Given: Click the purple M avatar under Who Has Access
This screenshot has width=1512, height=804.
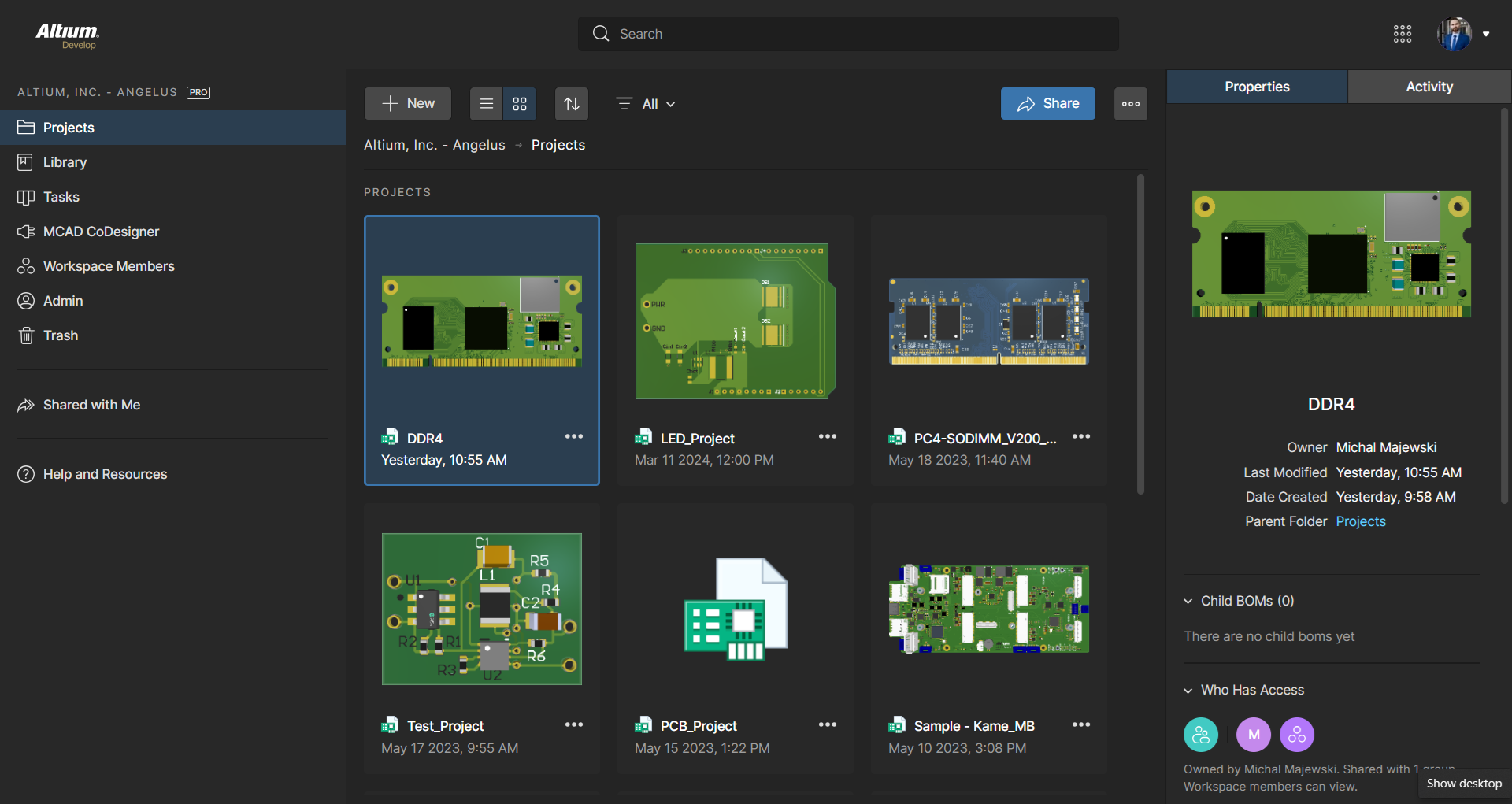Looking at the screenshot, I should 1254,734.
